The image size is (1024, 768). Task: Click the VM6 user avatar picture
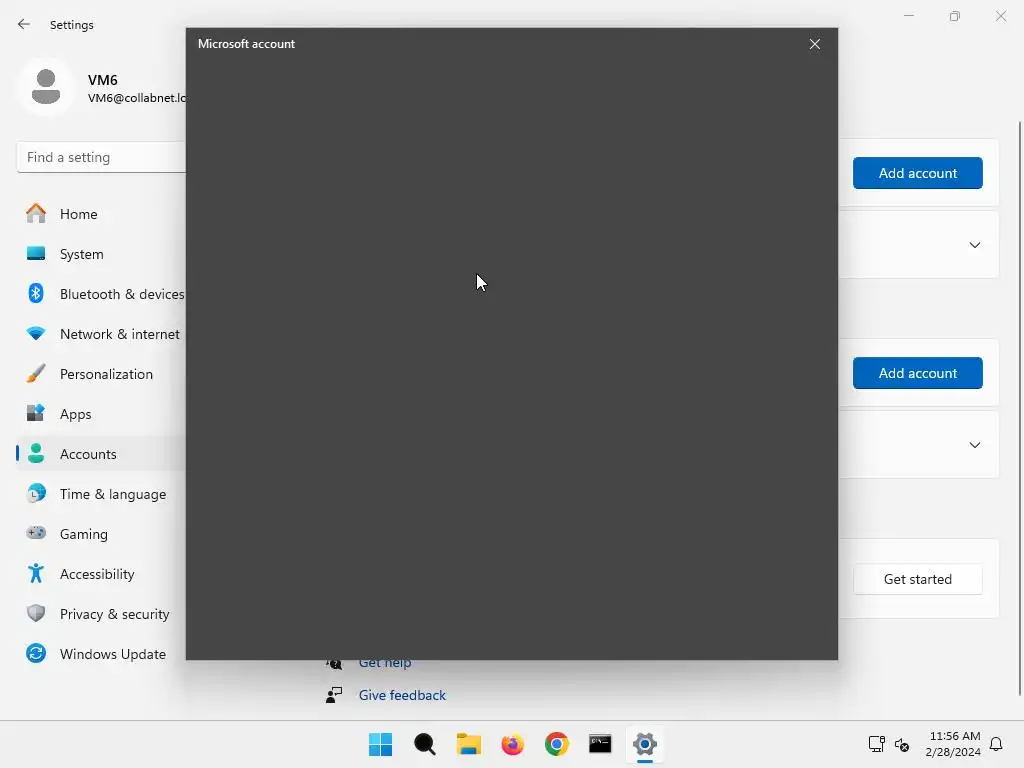tap(46, 87)
